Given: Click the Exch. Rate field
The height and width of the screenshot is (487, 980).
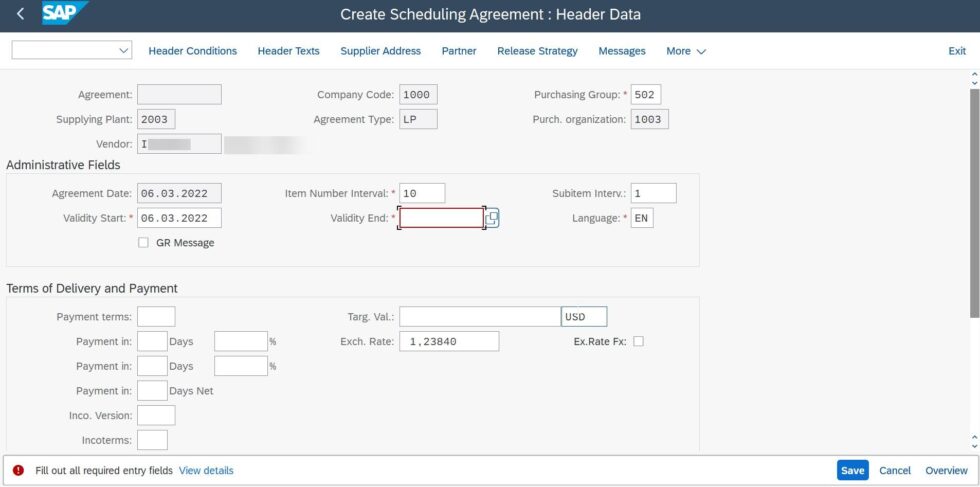Looking at the screenshot, I should point(449,341).
